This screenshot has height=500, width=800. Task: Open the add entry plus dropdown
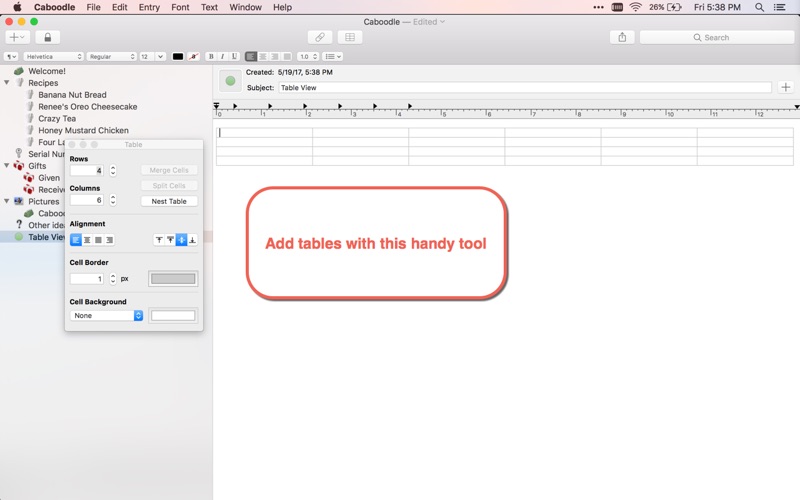pos(17,37)
